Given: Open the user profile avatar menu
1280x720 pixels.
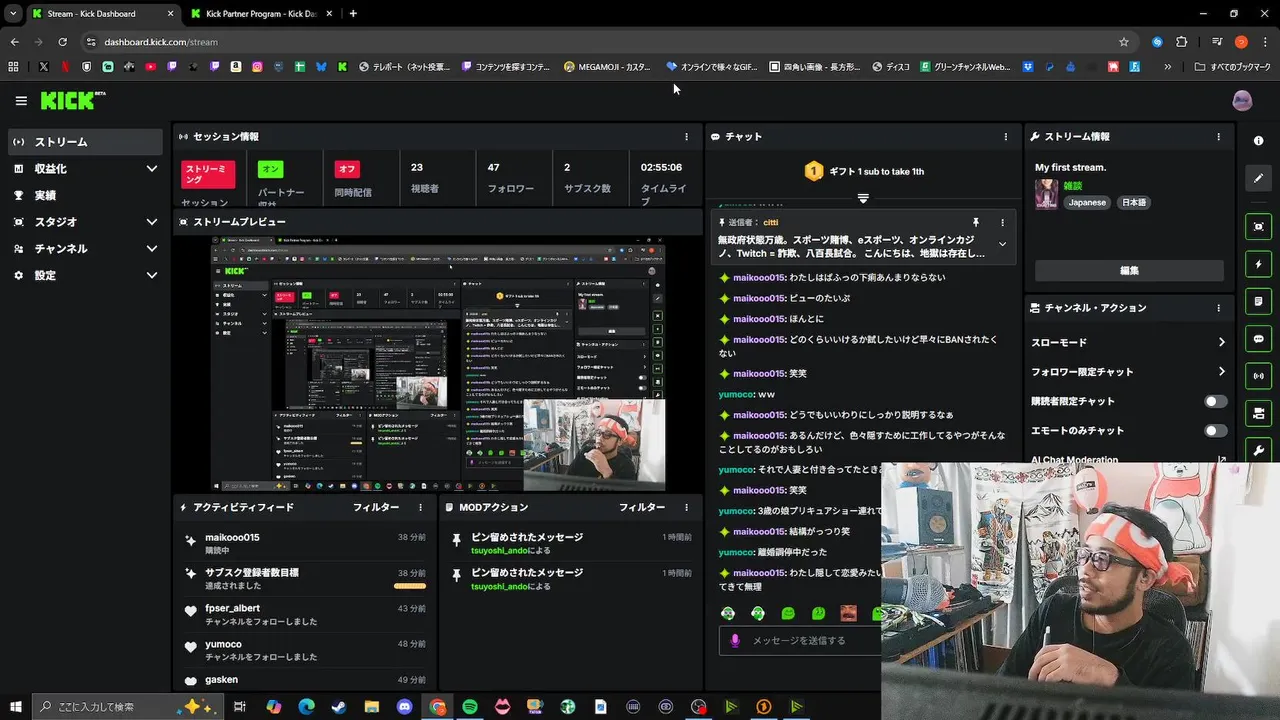Looking at the screenshot, I should [1242, 100].
